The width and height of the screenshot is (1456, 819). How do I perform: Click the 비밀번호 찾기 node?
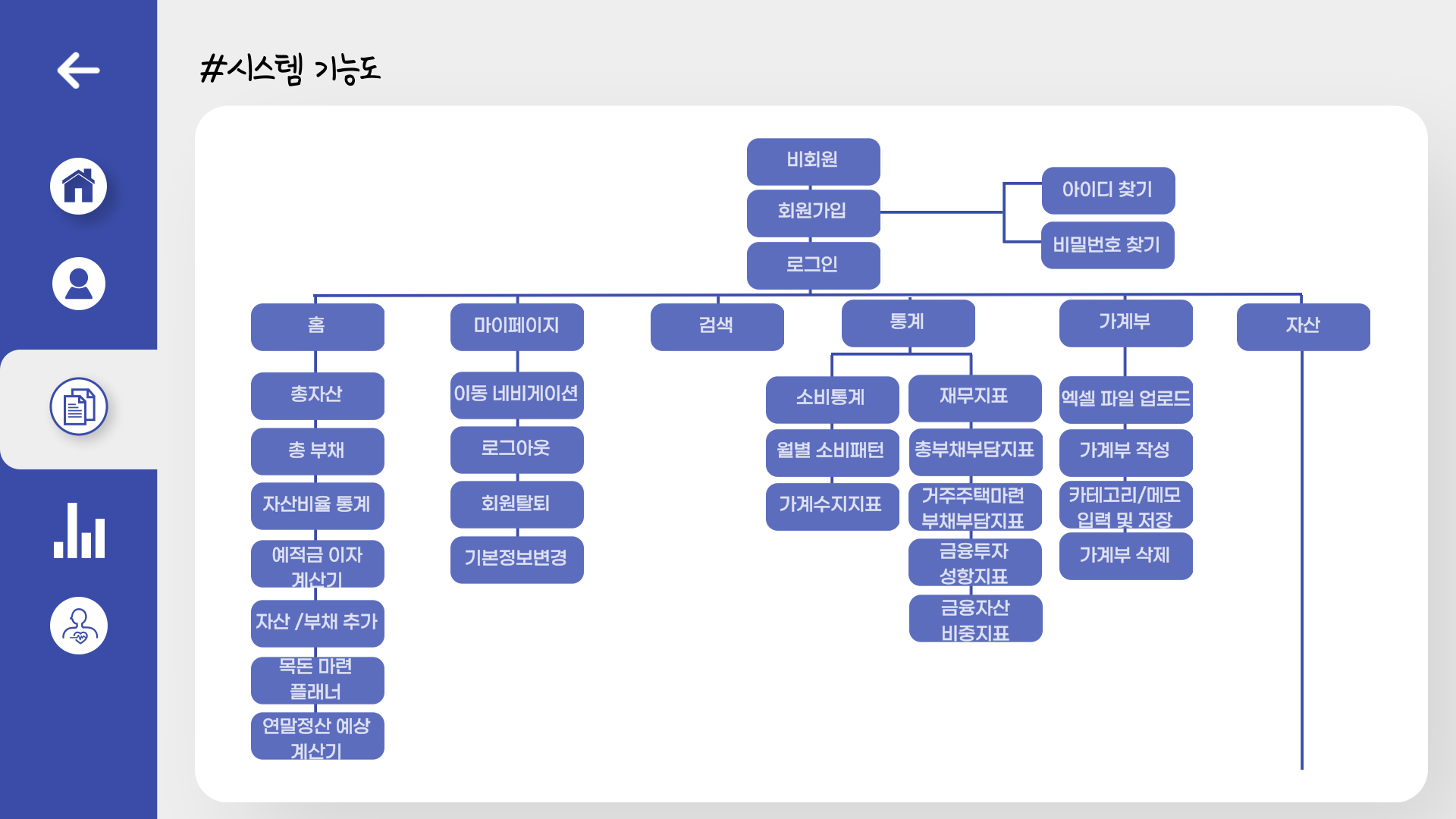(1108, 245)
